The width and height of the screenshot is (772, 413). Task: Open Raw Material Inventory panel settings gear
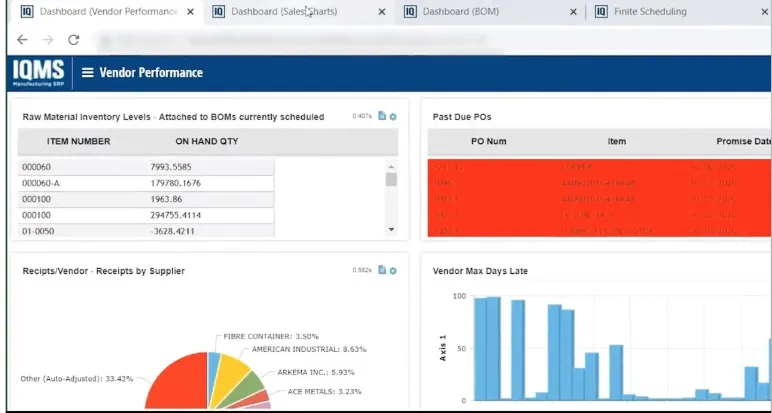pos(393,117)
